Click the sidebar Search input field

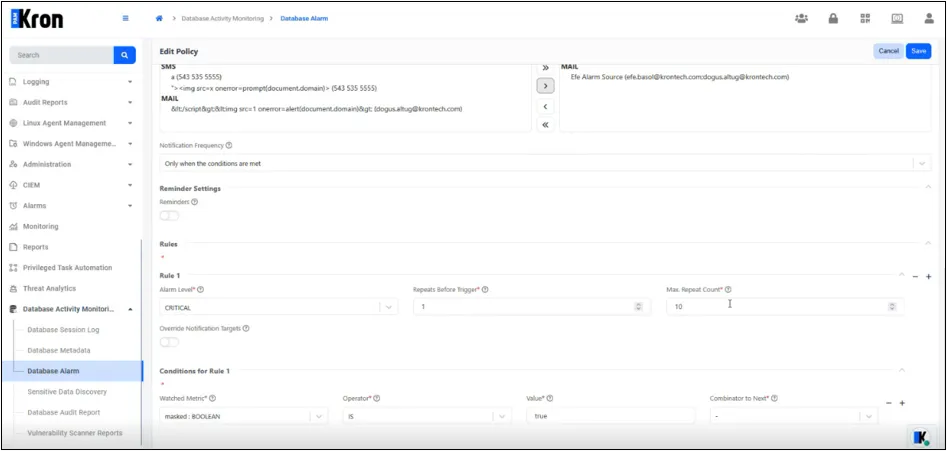(62, 55)
